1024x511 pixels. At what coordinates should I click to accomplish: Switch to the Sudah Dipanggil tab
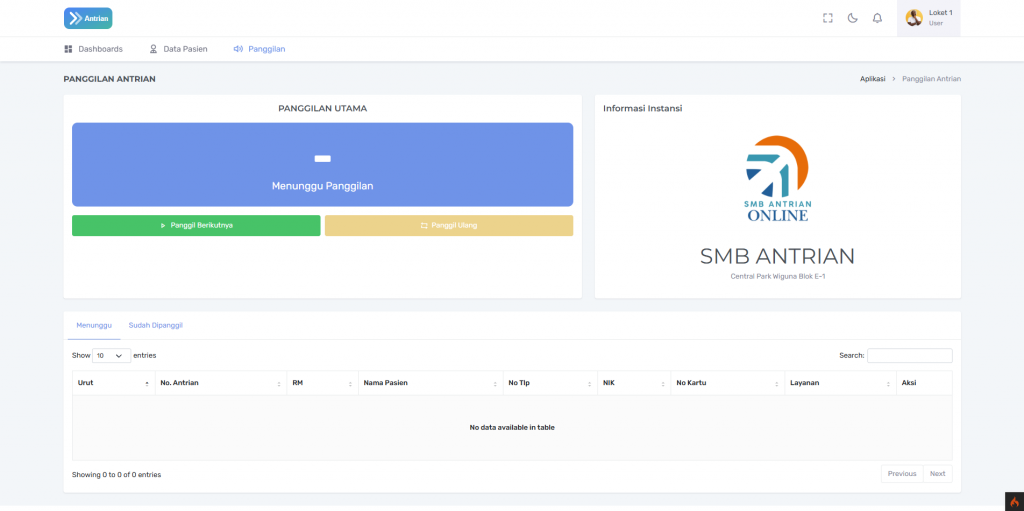tap(155, 325)
